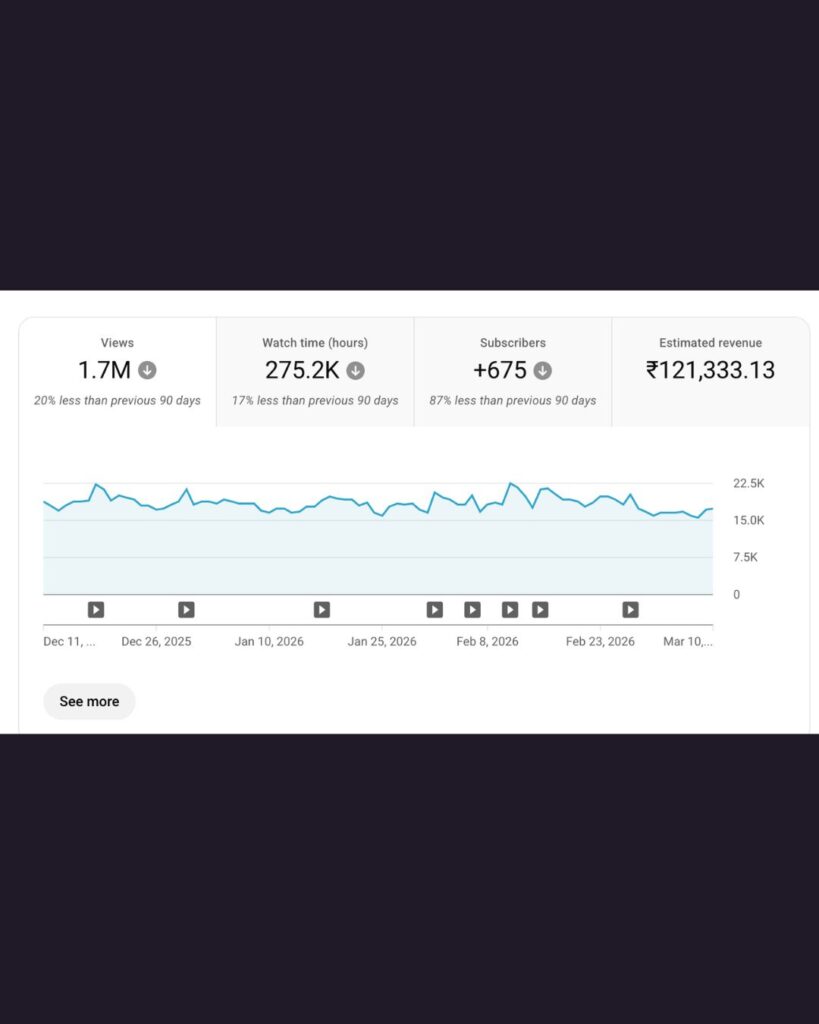This screenshot has height=1024, width=819.
Task: Click the '20% less than previous 90 days' text
Action: click(117, 401)
